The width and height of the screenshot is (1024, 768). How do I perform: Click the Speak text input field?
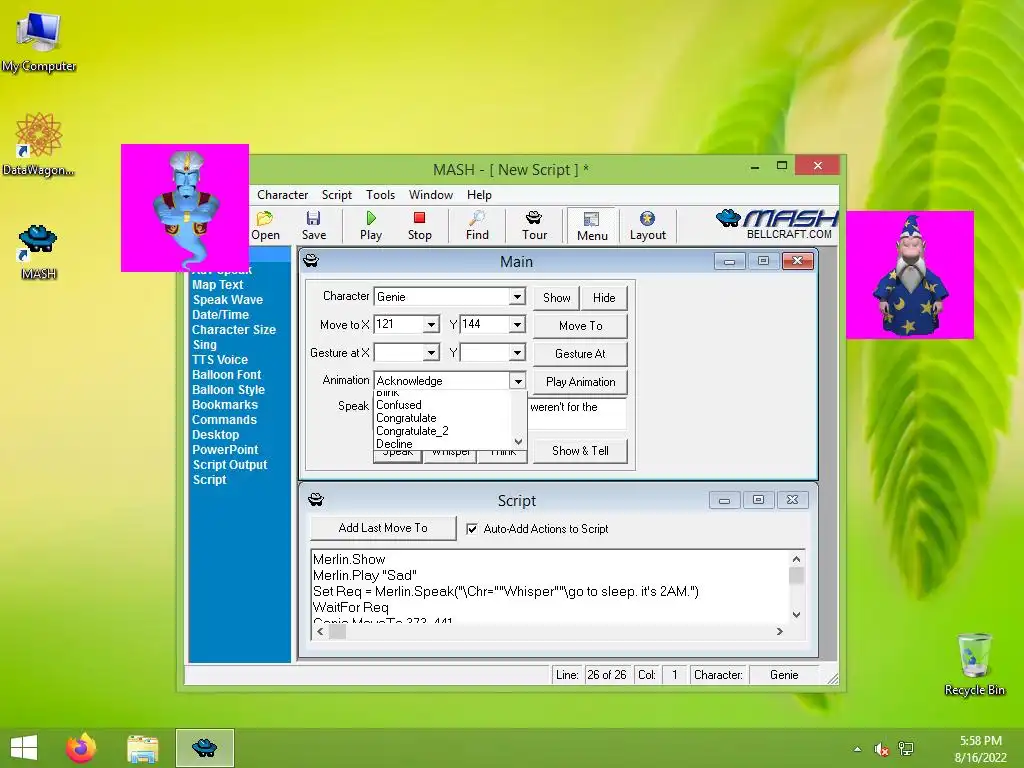[578, 413]
